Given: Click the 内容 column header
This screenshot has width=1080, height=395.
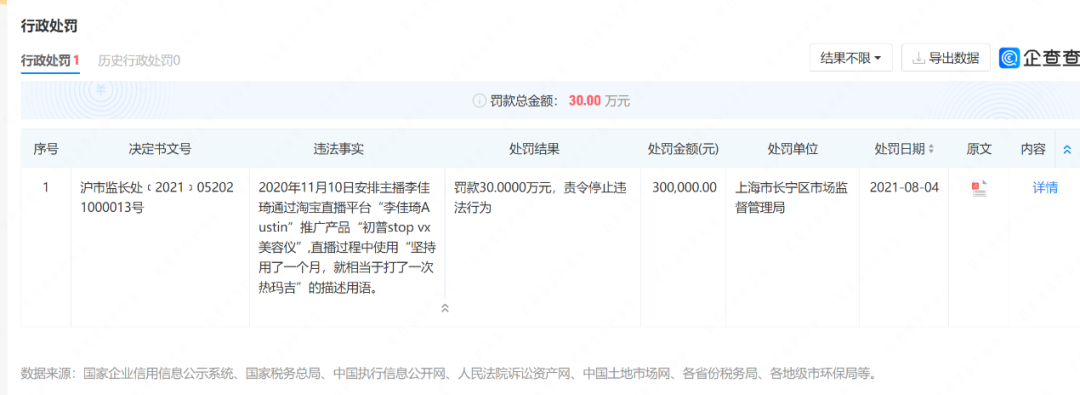Looking at the screenshot, I should (1033, 149).
